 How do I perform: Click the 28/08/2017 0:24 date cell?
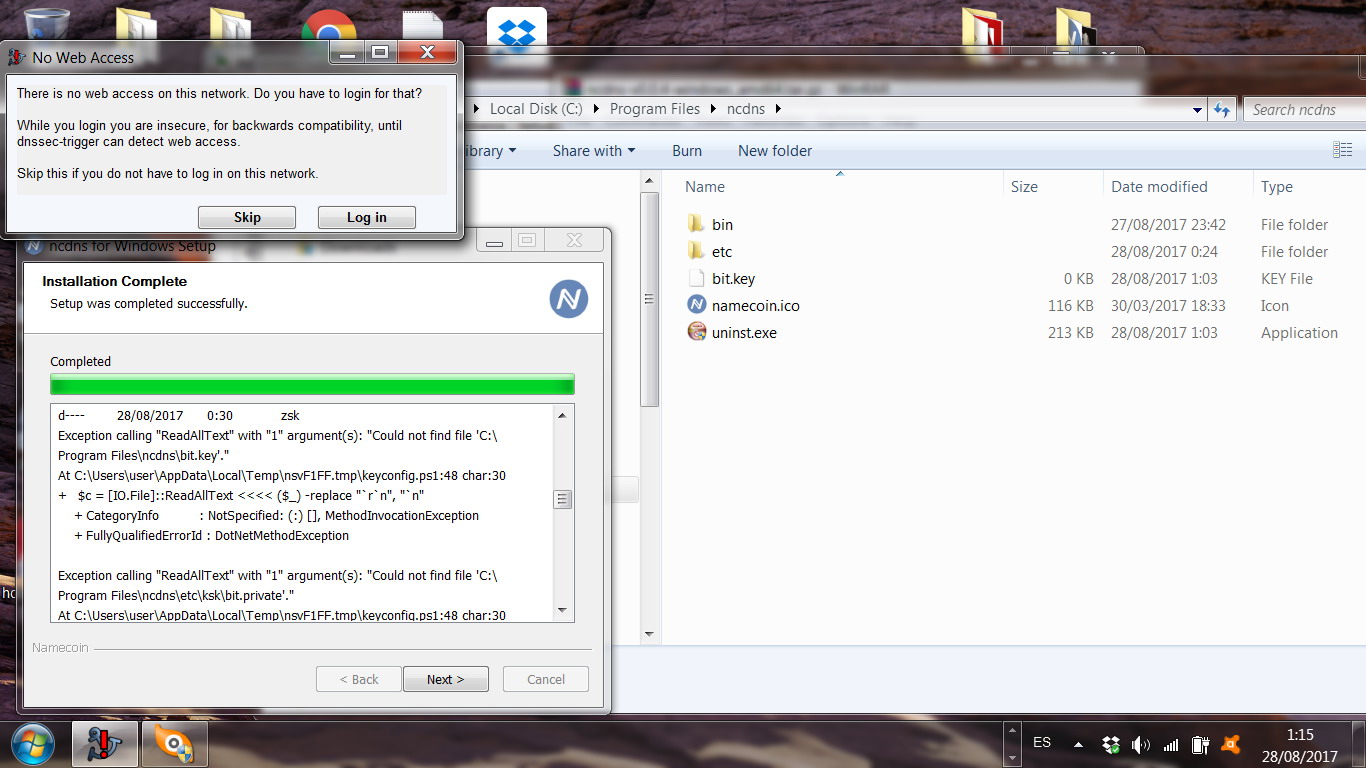[1164, 252]
